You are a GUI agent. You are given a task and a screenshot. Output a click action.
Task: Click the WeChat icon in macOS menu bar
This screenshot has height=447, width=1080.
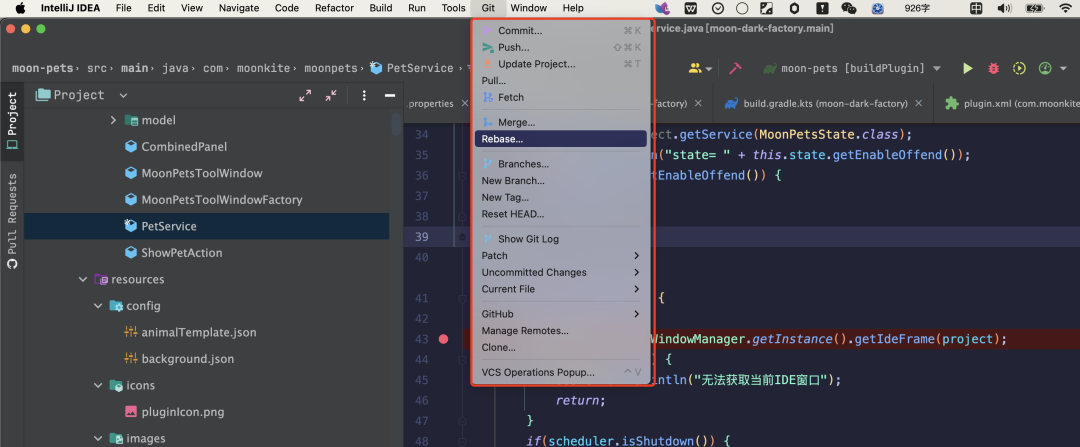point(849,8)
